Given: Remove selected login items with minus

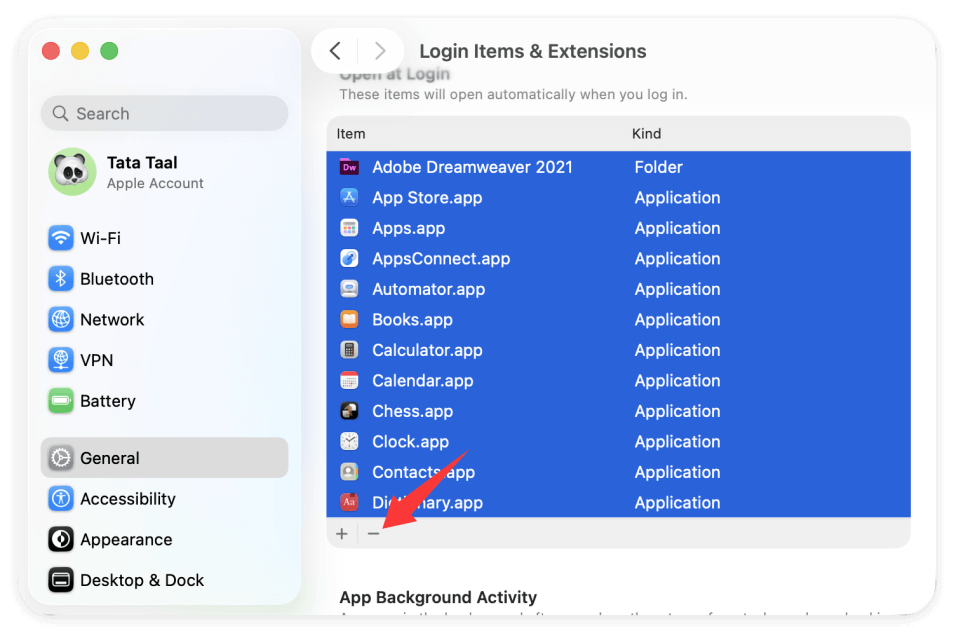Looking at the screenshot, I should point(374,533).
